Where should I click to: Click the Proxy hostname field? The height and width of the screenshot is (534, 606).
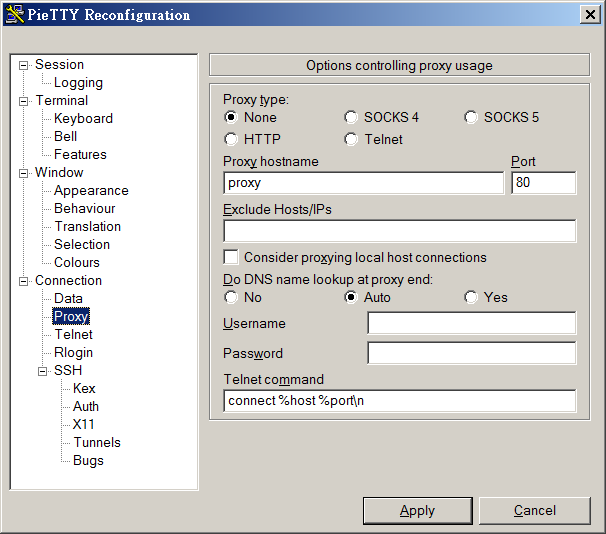[364, 183]
